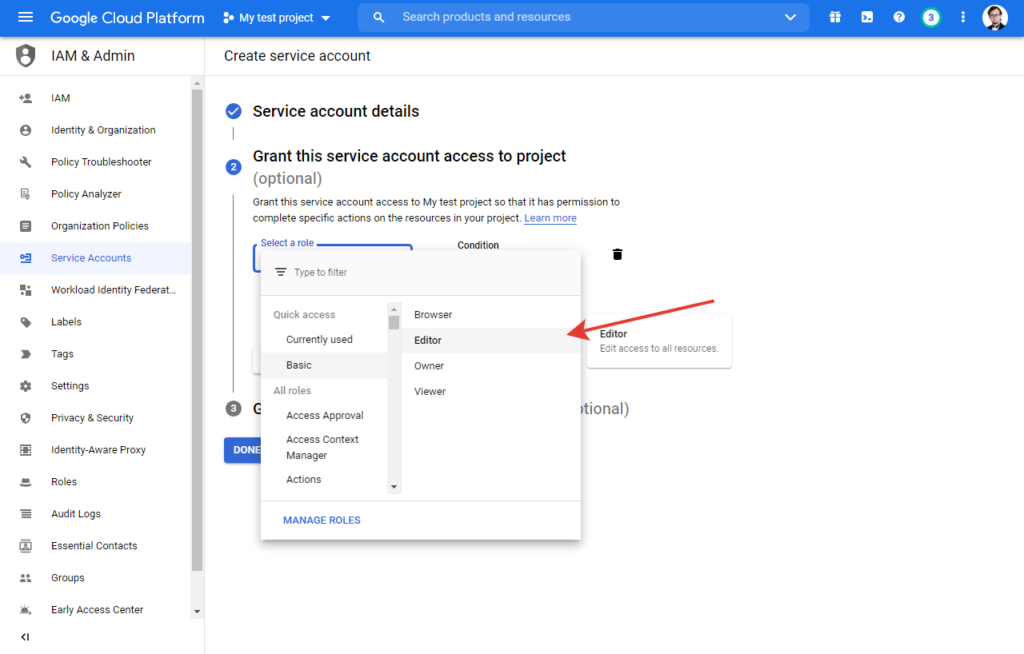Click the MANAGE ROLES link

coord(322,520)
